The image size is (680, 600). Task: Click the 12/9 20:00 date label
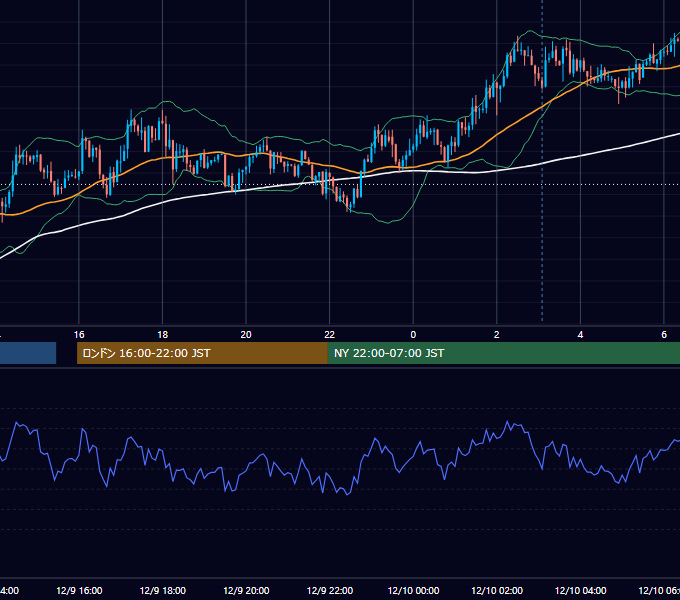tap(246, 590)
